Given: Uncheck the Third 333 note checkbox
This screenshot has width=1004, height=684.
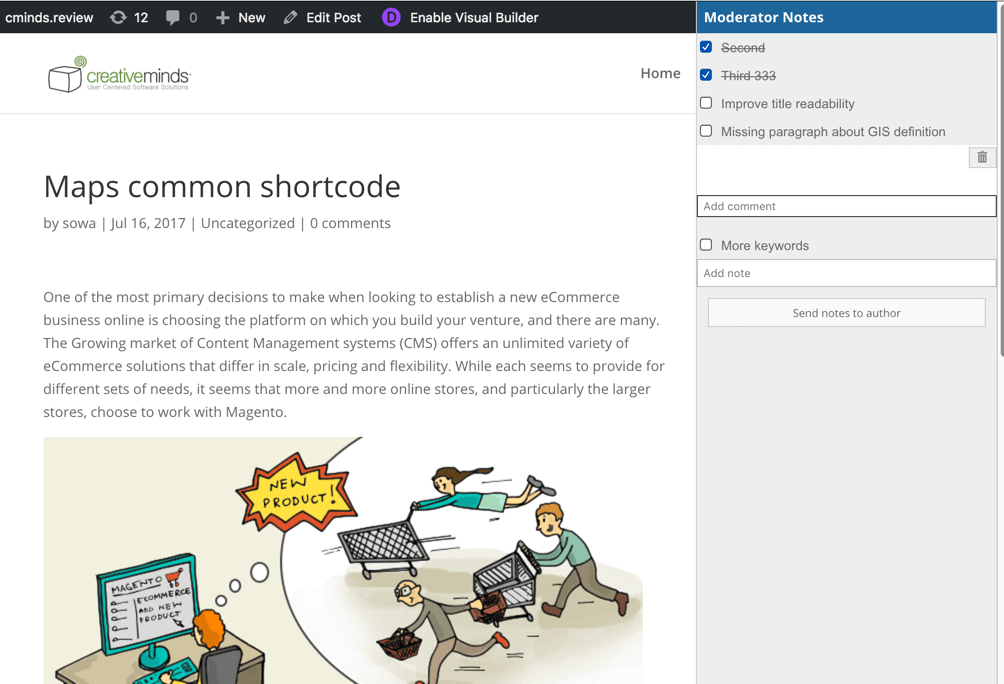Looking at the screenshot, I should point(706,75).
